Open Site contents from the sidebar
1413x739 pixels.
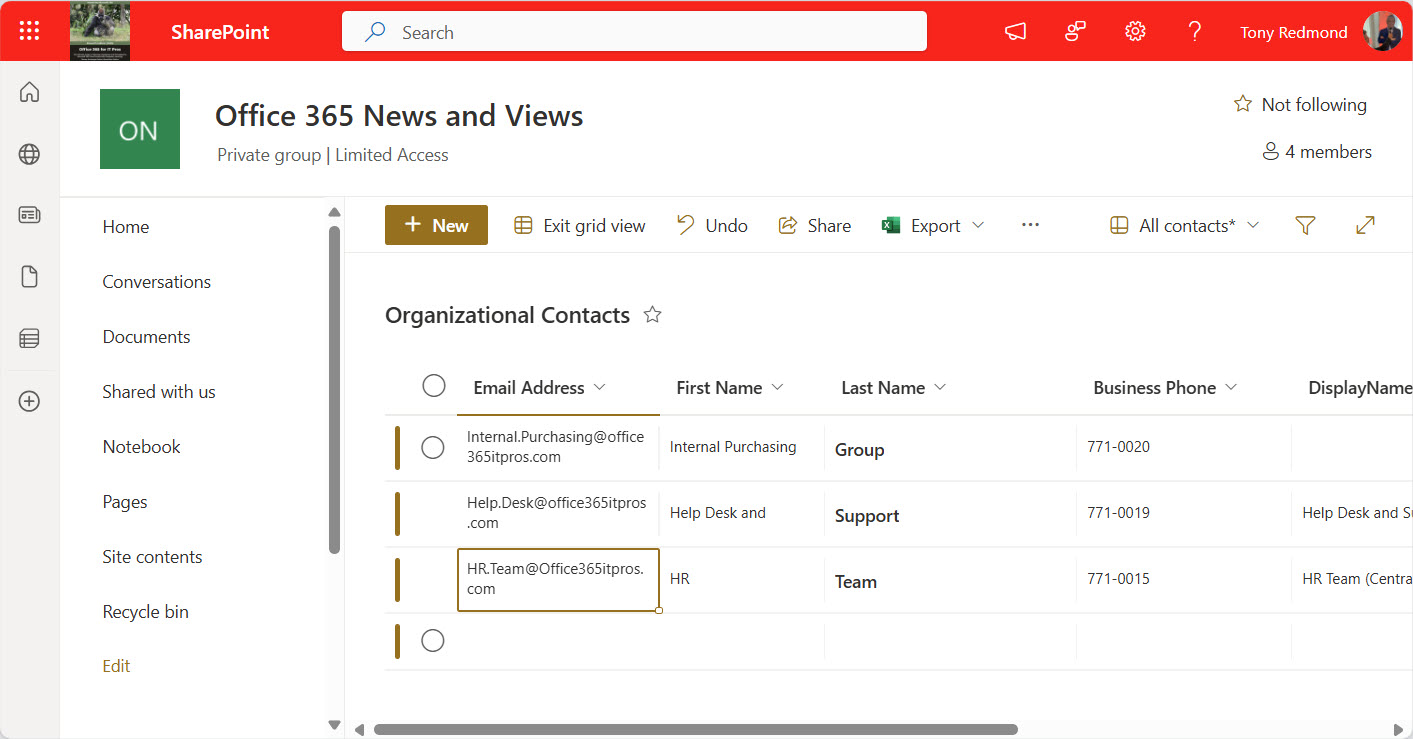coord(152,556)
